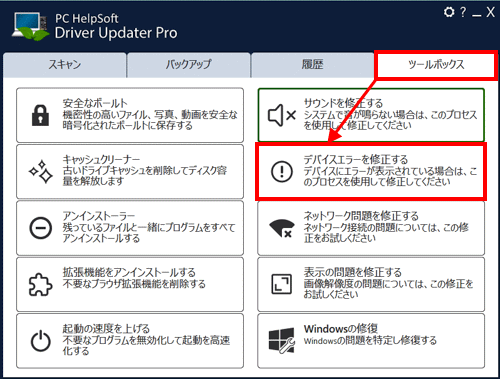The width and height of the screenshot is (500, 379).
Task: Close the Driver Updater Pro window
Action: (490, 12)
